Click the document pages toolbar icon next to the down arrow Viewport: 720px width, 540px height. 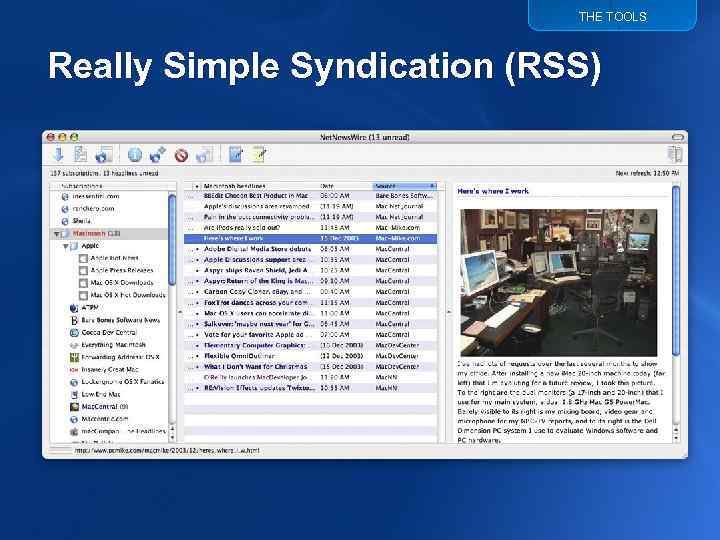click(x=81, y=155)
